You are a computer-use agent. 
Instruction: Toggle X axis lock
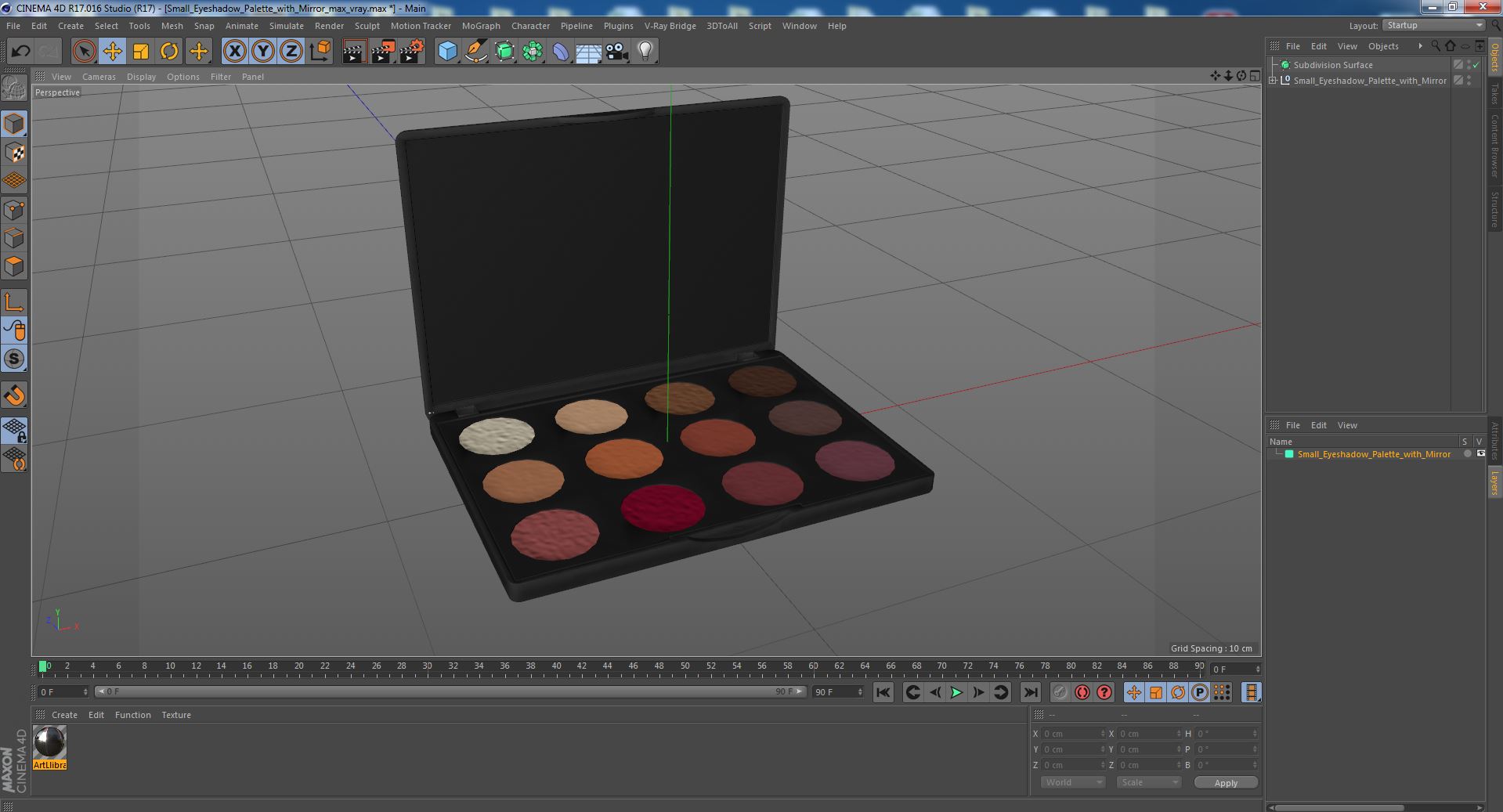click(234, 52)
